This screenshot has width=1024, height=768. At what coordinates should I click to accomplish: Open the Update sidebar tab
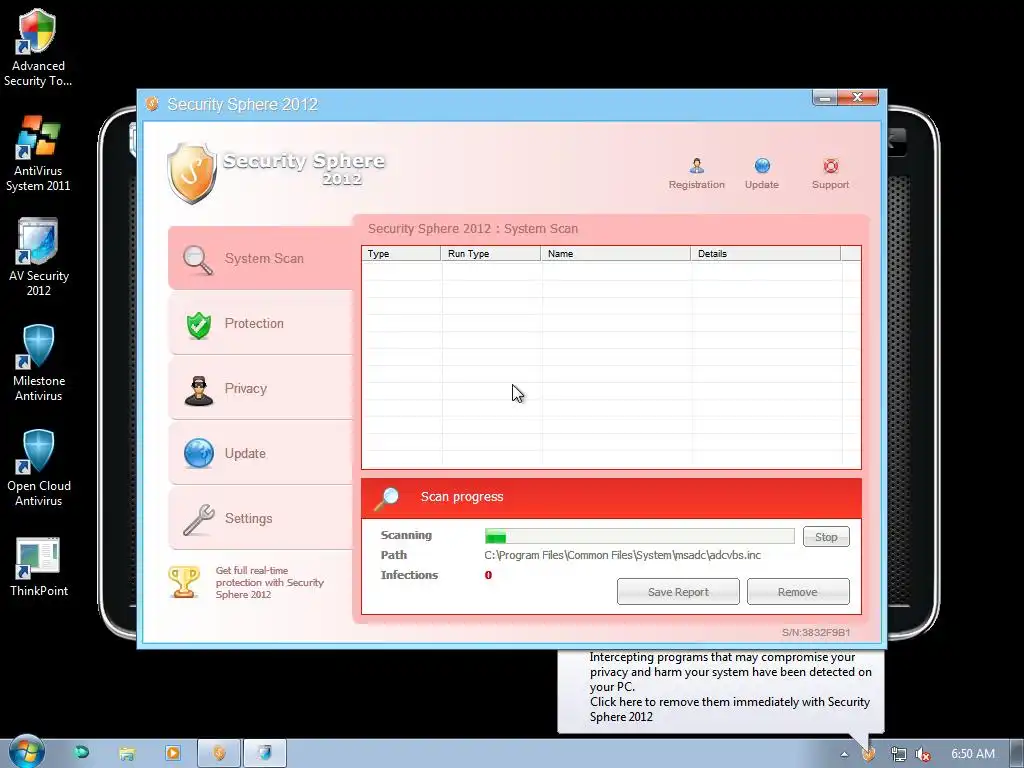pyautogui.click(x=260, y=453)
